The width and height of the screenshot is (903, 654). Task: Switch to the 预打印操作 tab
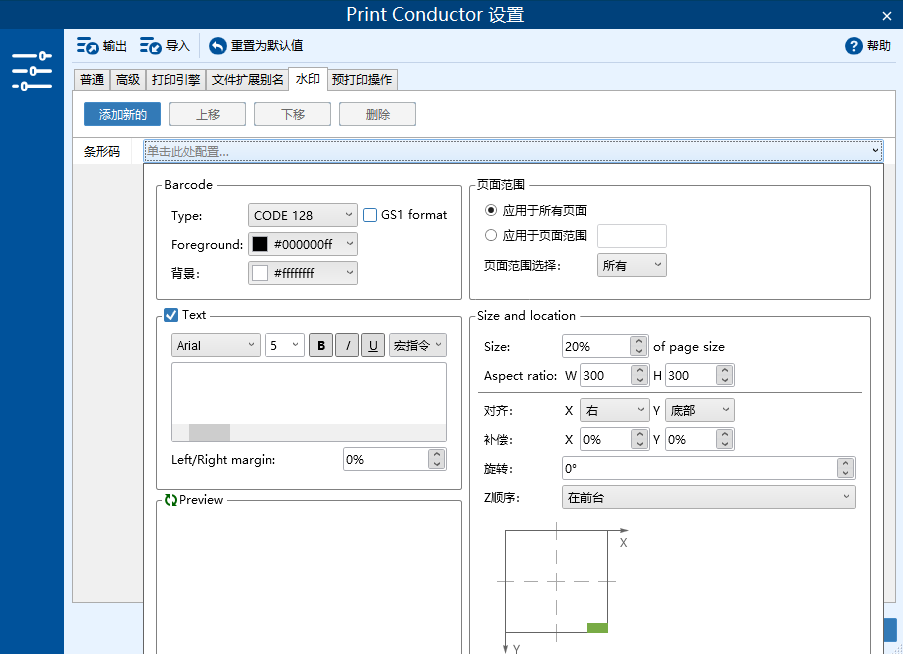[x=362, y=80]
